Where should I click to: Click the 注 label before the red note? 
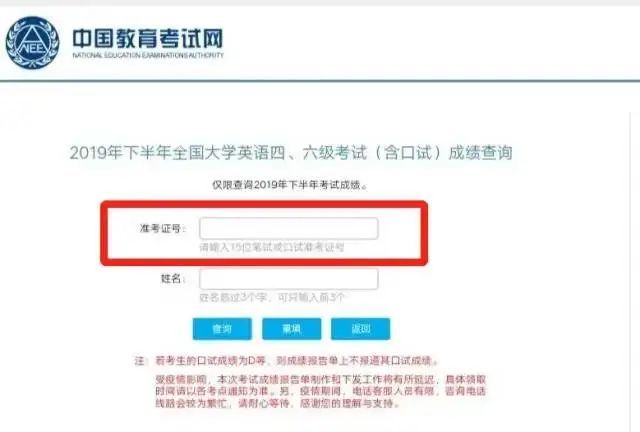[x=140, y=361]
